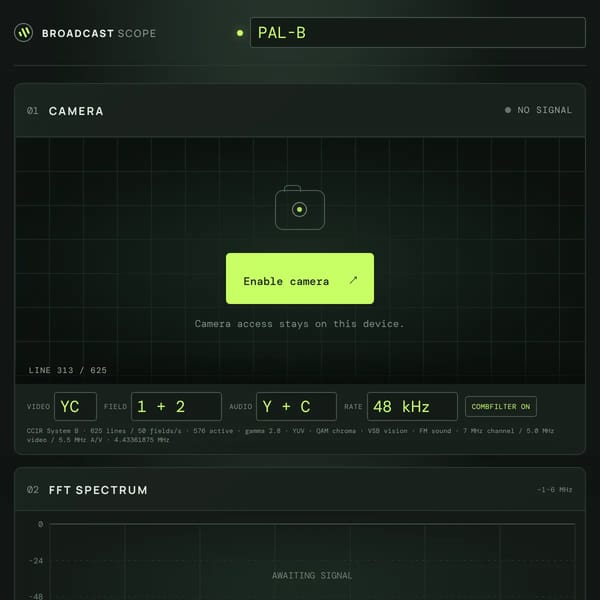Open the VIDEO dropdown showing YC

75,406
